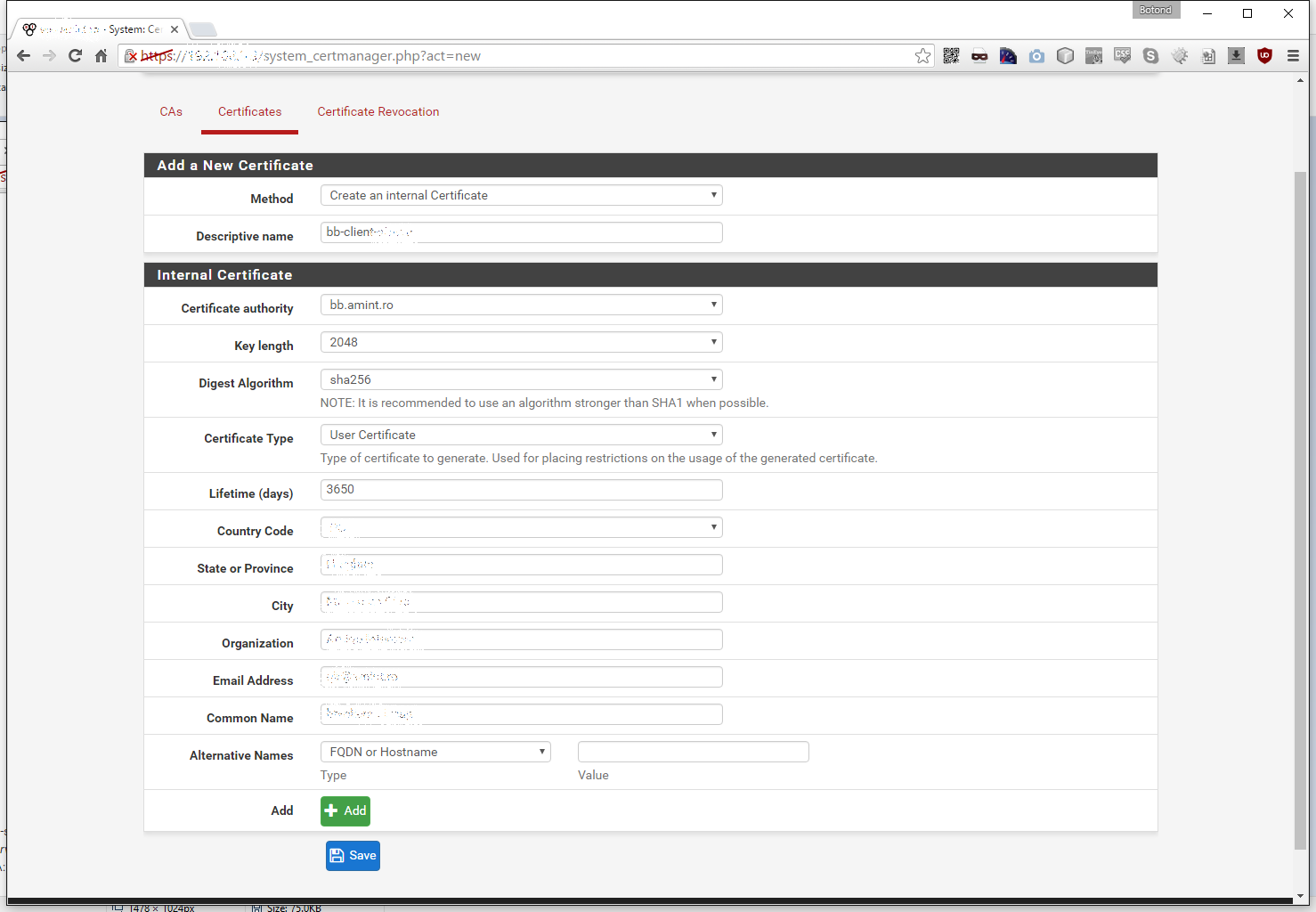The height and width of the screenshot is (912, 1316).
Task: Open the Key length dropdown
Action: pos(521,342)
